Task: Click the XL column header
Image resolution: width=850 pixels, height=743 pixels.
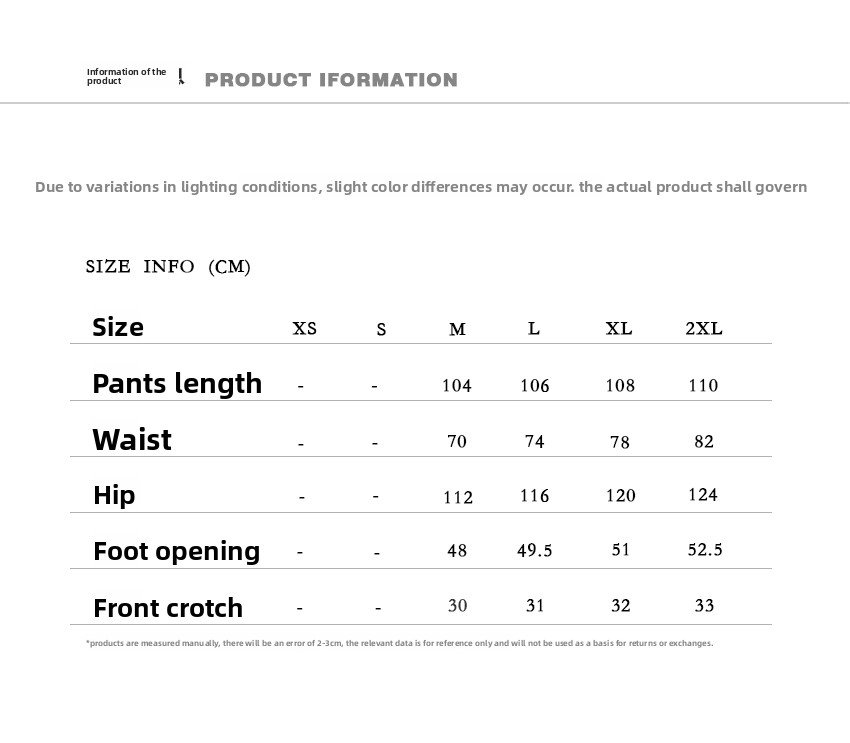Action: 619,328
